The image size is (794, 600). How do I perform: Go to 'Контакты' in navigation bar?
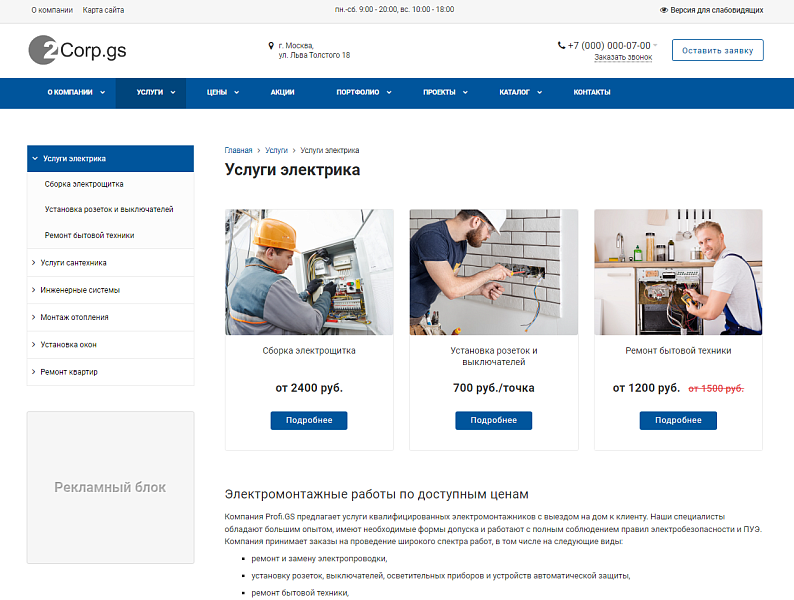(592, 92)
